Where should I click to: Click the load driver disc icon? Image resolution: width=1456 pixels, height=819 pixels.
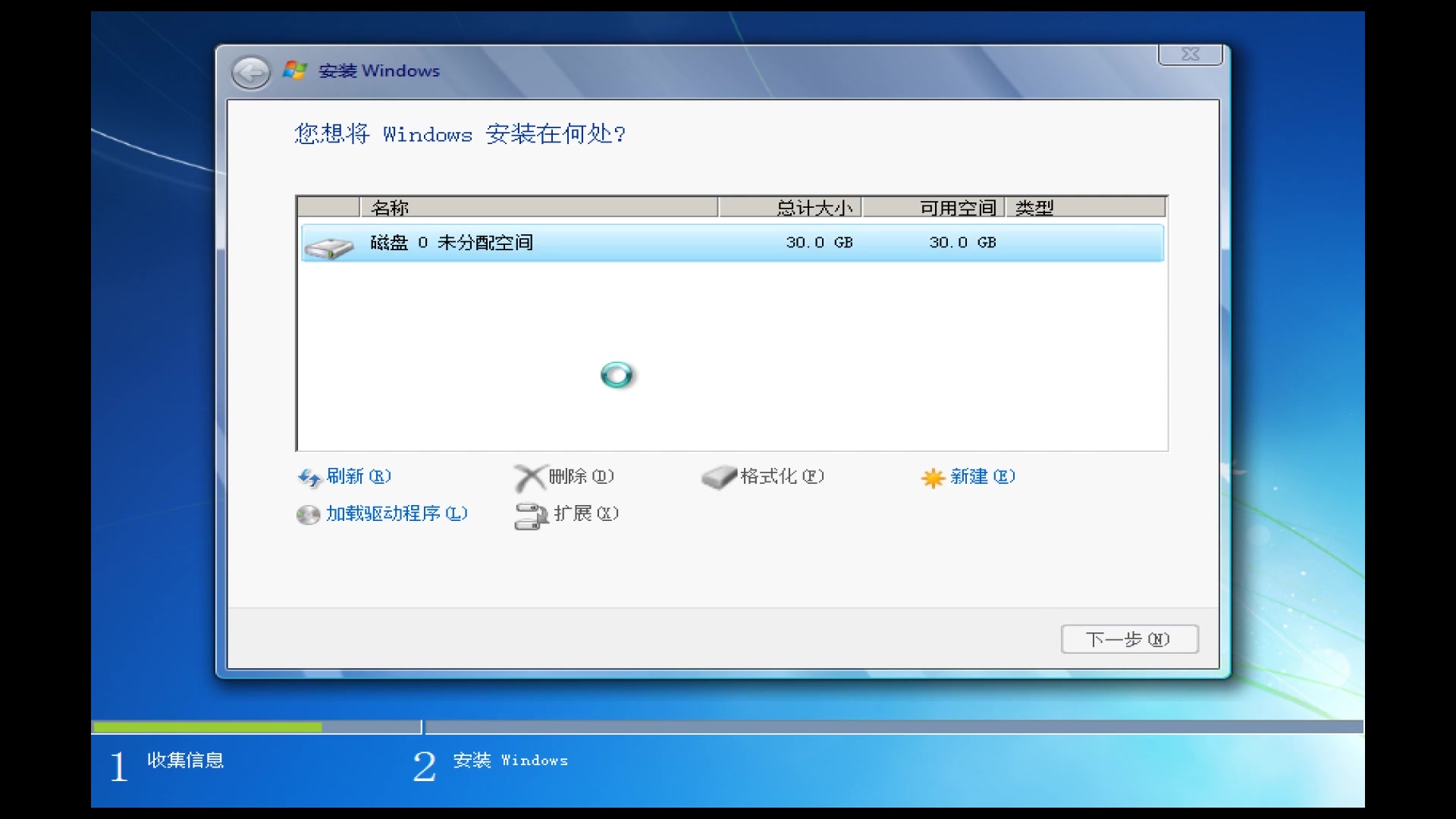click(x=308, y=515)
